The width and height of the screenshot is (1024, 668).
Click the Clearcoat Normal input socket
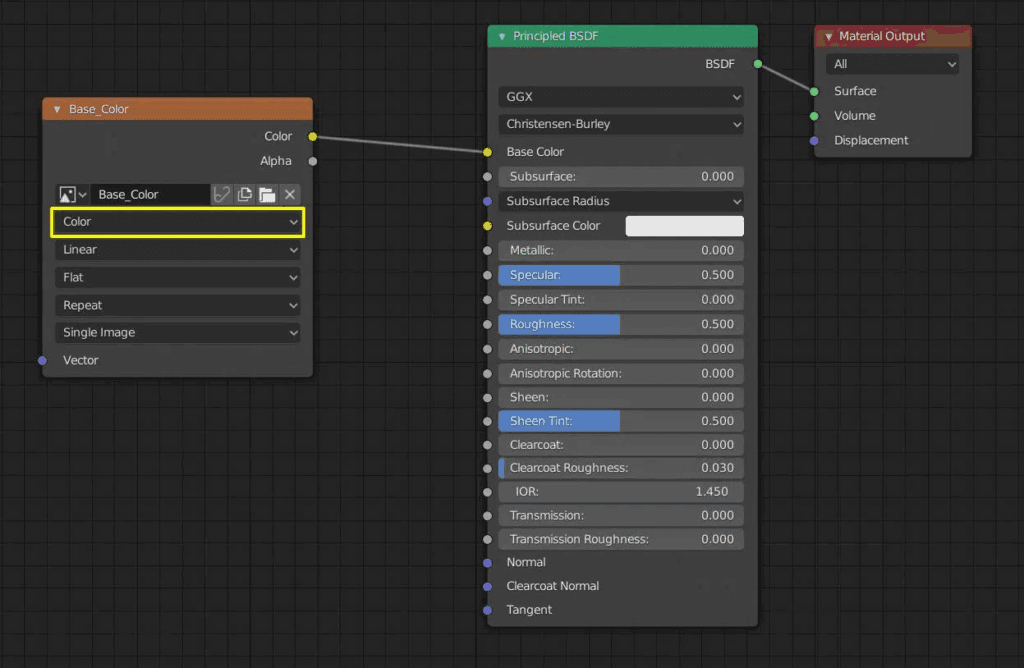coord(488,586)
